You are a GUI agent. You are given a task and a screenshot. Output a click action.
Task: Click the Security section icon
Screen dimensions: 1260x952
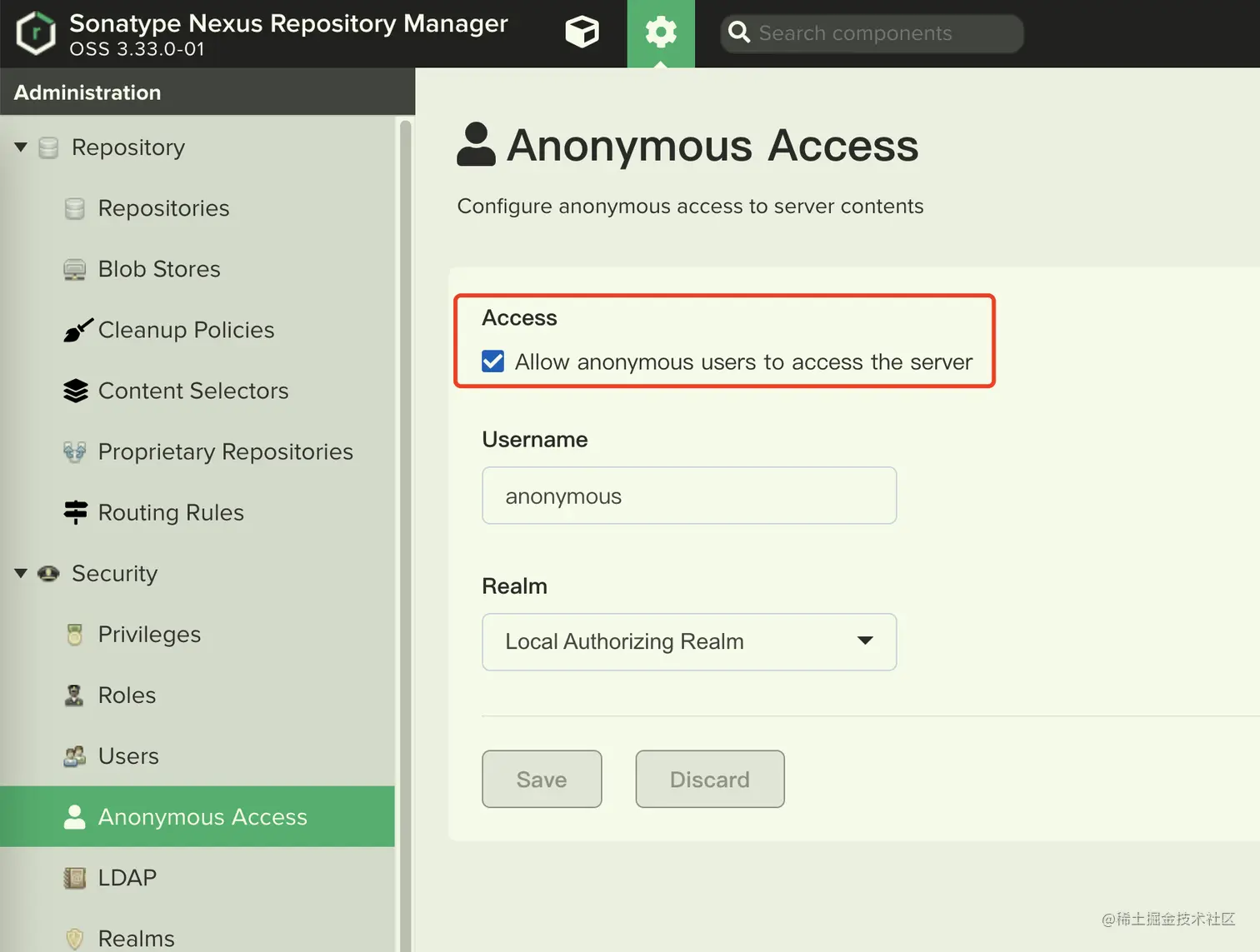[x=48, y=573]
